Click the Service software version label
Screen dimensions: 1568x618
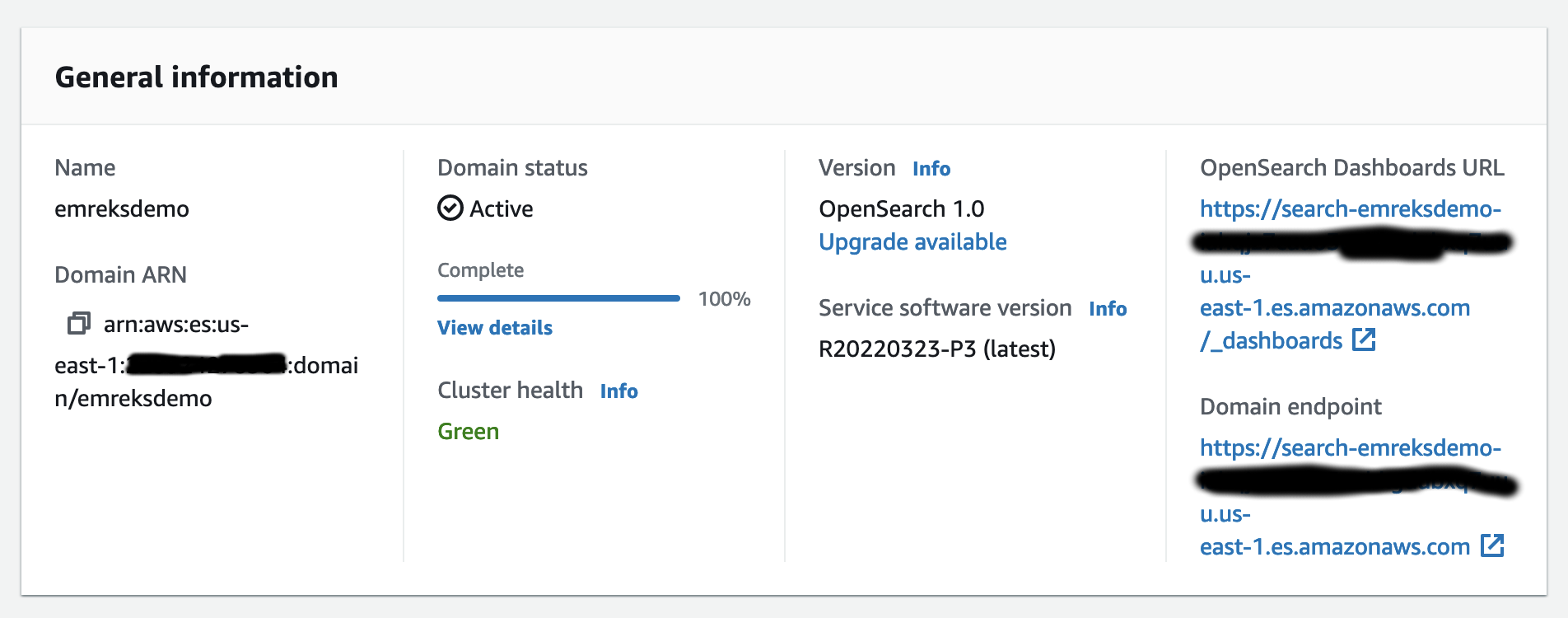[945, 308]
